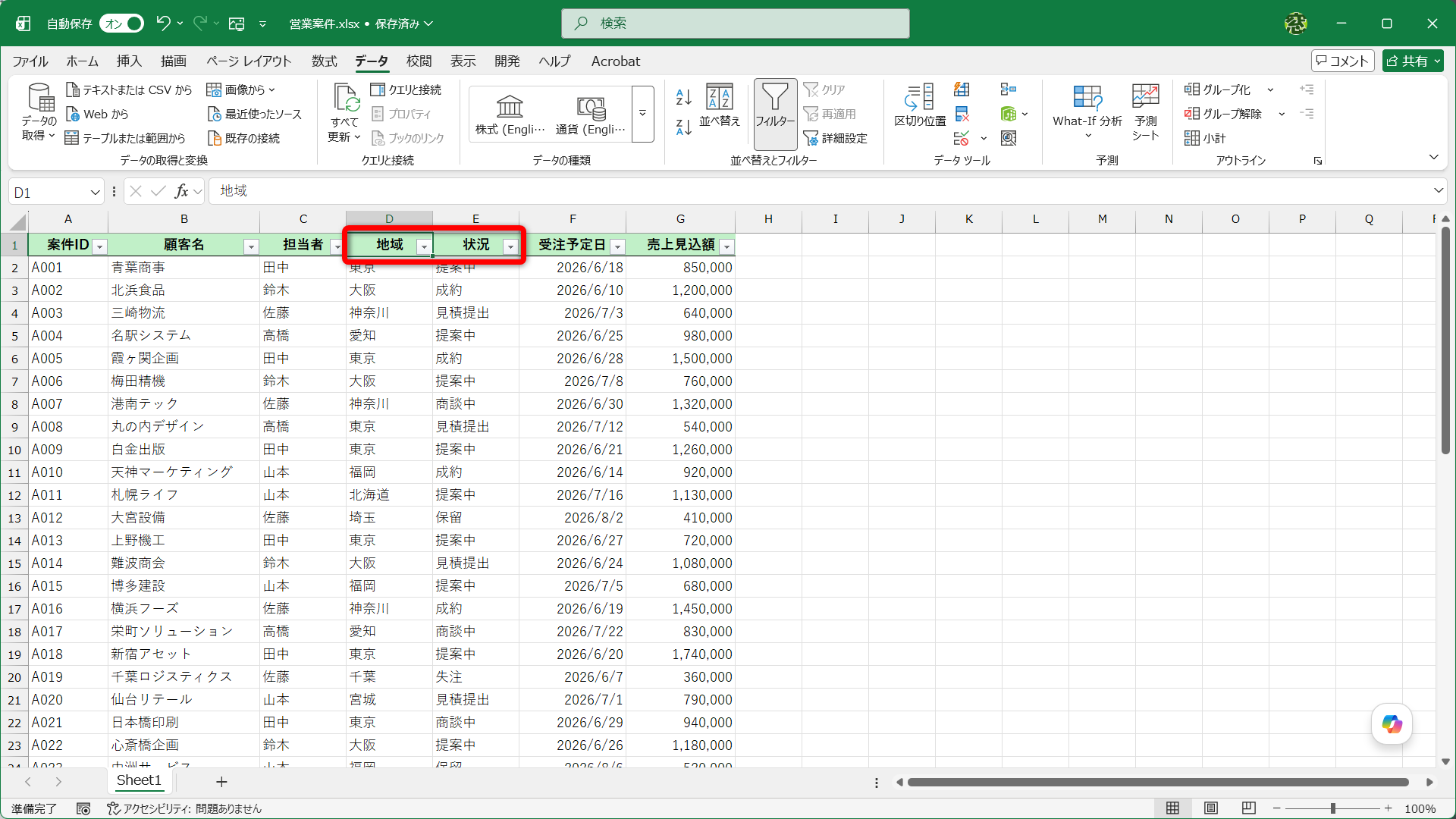The width and height of the screenshot is (1456, 819).
Task: Switch to the Acrobat tab
Action: [x=615, y=61]
